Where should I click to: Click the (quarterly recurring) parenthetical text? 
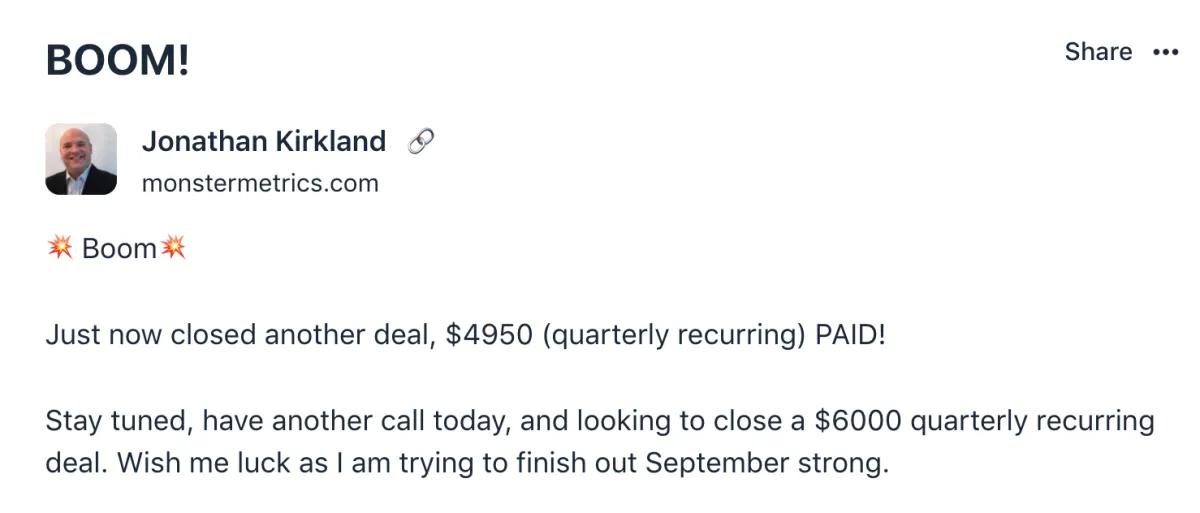pyautogui.click(x=675, y=335)
